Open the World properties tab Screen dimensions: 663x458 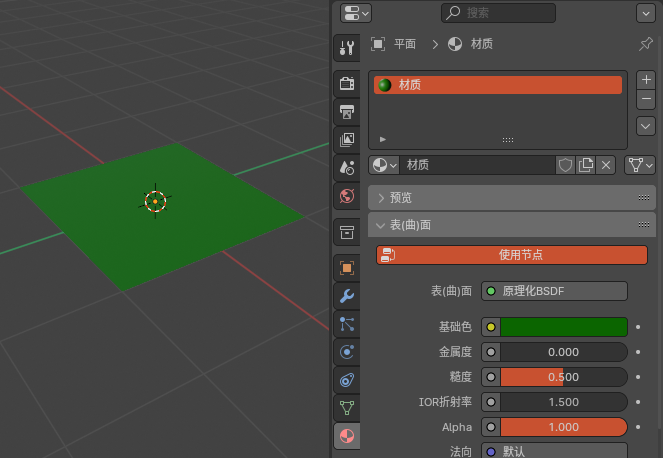[347, 196]
